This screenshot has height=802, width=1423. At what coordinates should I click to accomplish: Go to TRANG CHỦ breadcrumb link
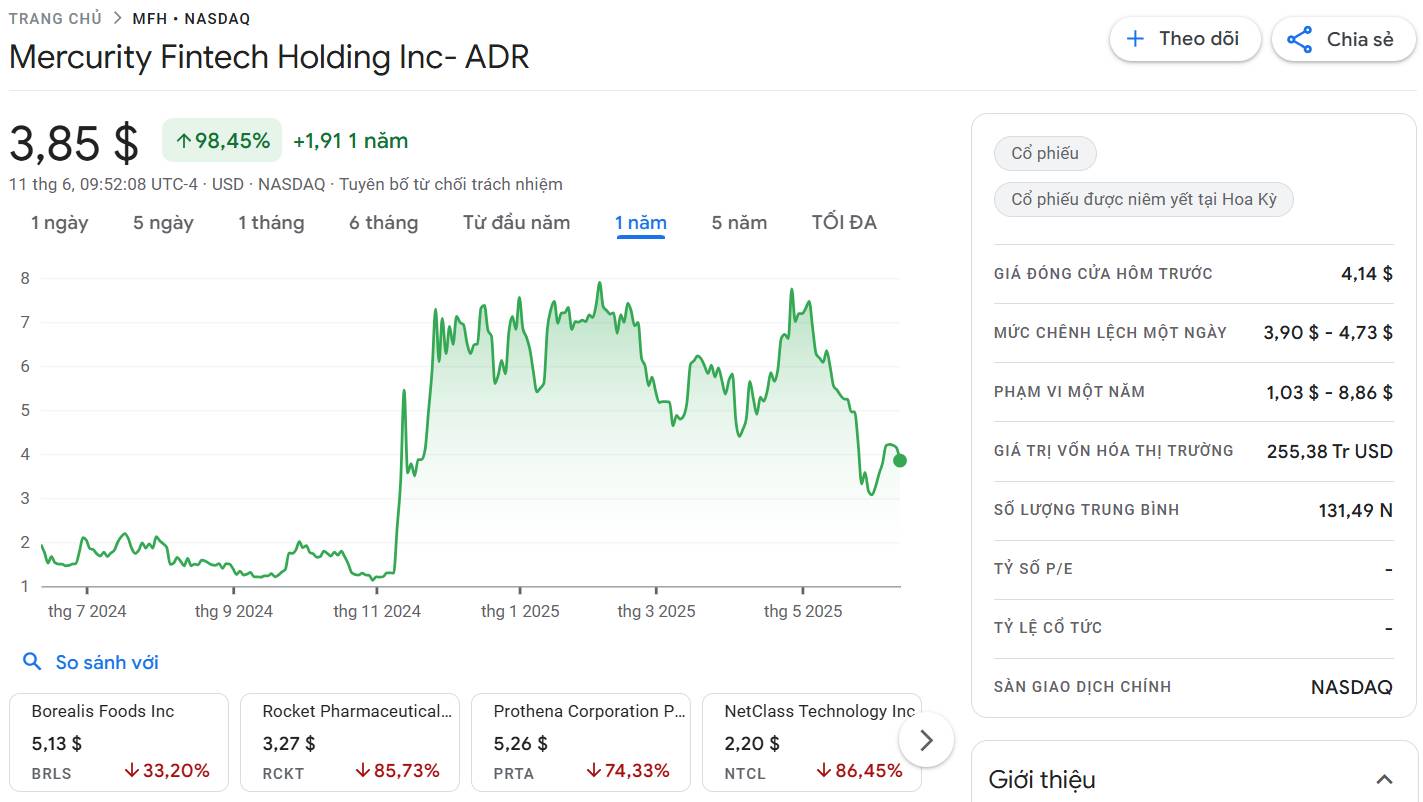coord(55,19)
